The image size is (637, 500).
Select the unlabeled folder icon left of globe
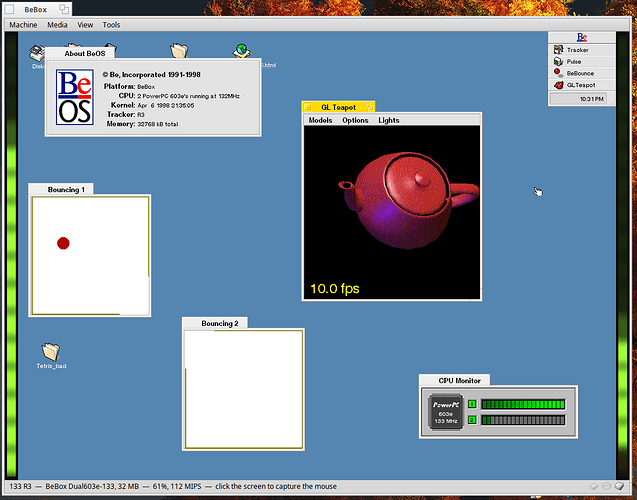pyautogui.click(x=179, y=51)
